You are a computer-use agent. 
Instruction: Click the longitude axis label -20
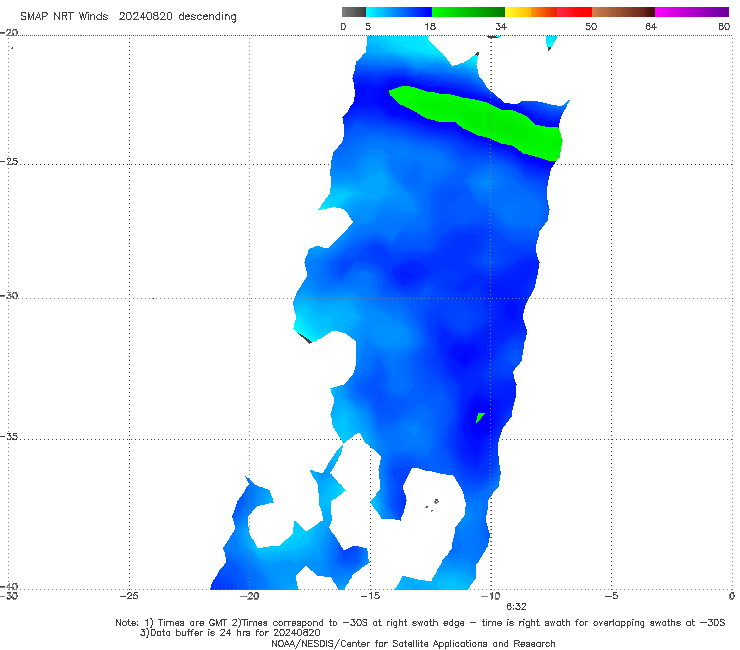point(250,596)
